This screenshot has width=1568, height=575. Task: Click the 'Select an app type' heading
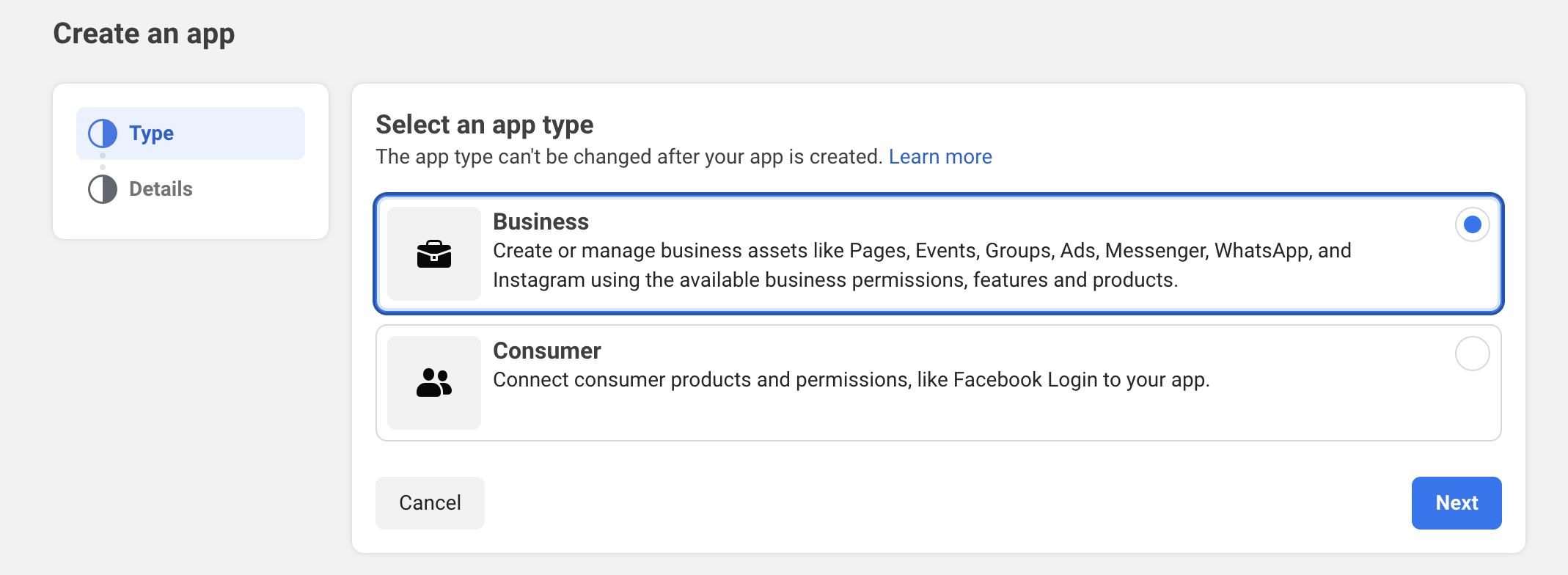(x=484, y=125)
